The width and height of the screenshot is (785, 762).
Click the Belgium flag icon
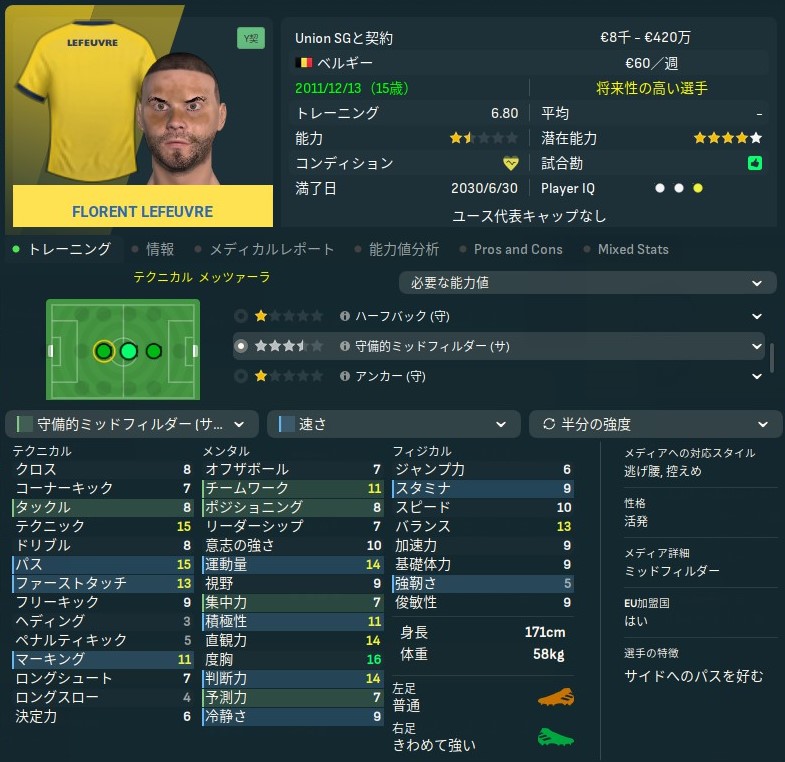[303, 63]
